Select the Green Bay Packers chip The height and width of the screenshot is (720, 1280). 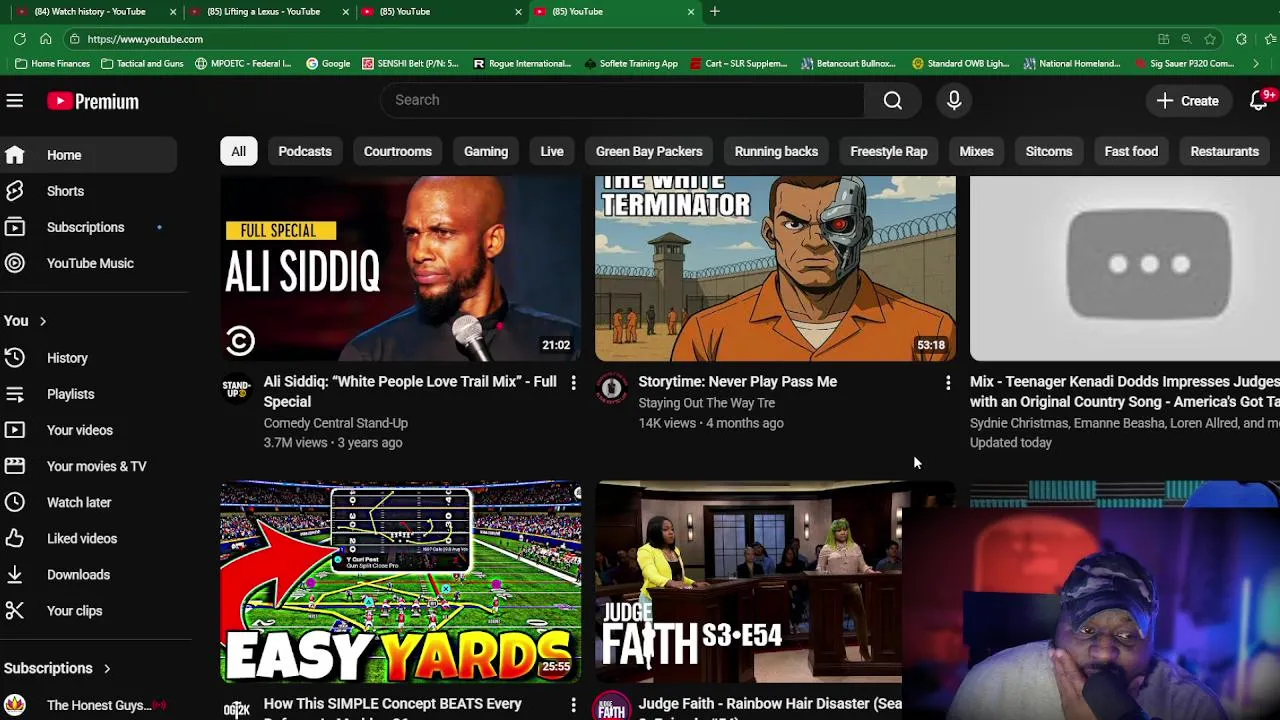[x=649, y=151]
